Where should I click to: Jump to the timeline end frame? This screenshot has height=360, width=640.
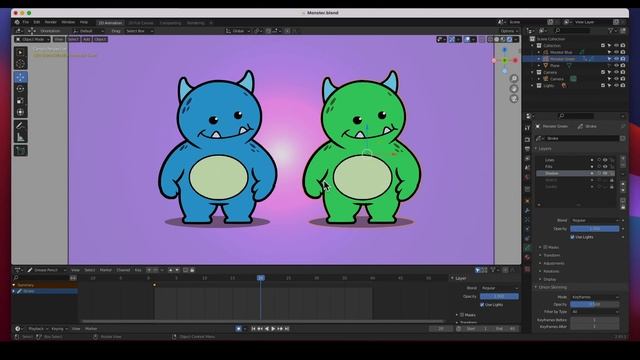pos(287,329)
